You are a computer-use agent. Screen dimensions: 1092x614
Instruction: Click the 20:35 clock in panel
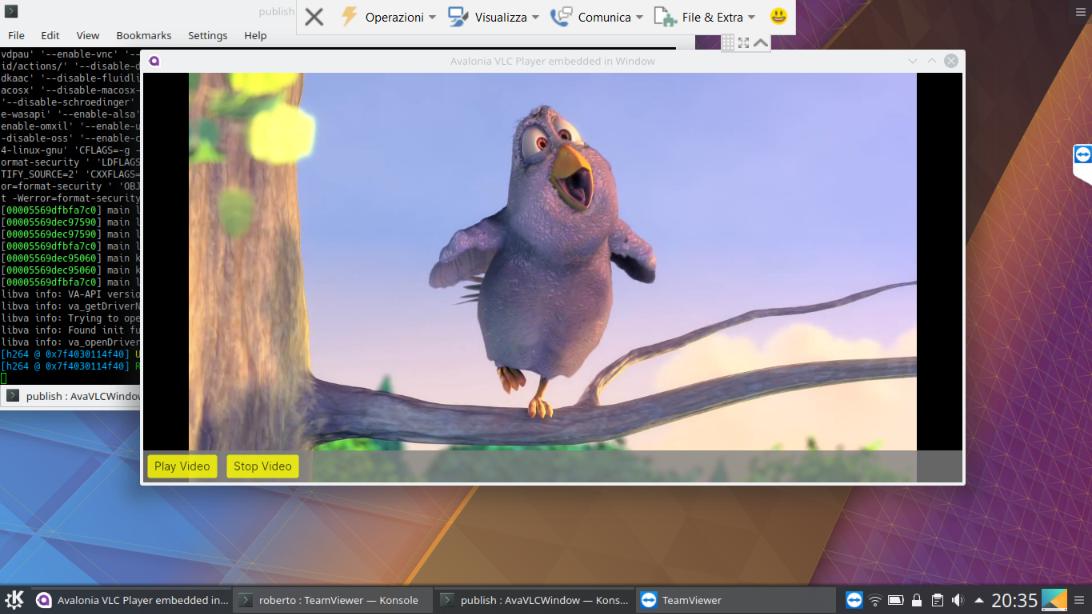(x=1014, y=600)
